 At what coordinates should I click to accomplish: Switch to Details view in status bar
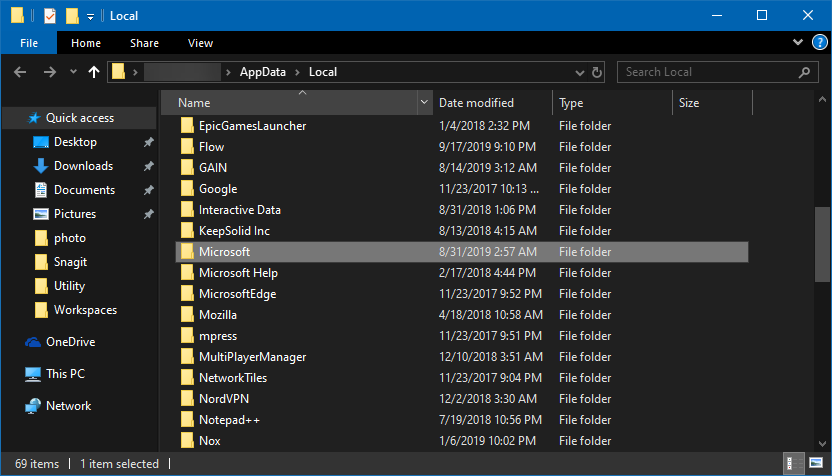pyautogui.click(x=793, y=463)
